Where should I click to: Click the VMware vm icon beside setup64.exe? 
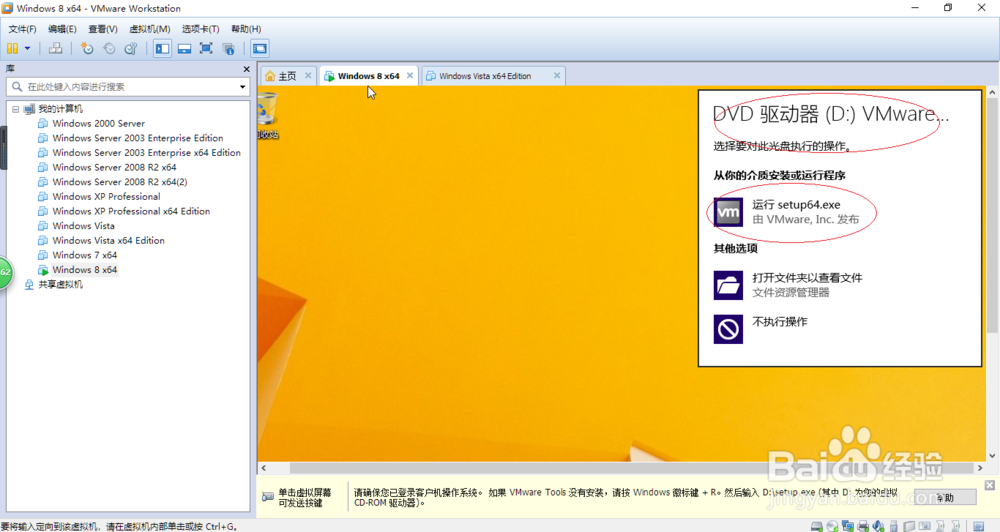coord(728,212)
